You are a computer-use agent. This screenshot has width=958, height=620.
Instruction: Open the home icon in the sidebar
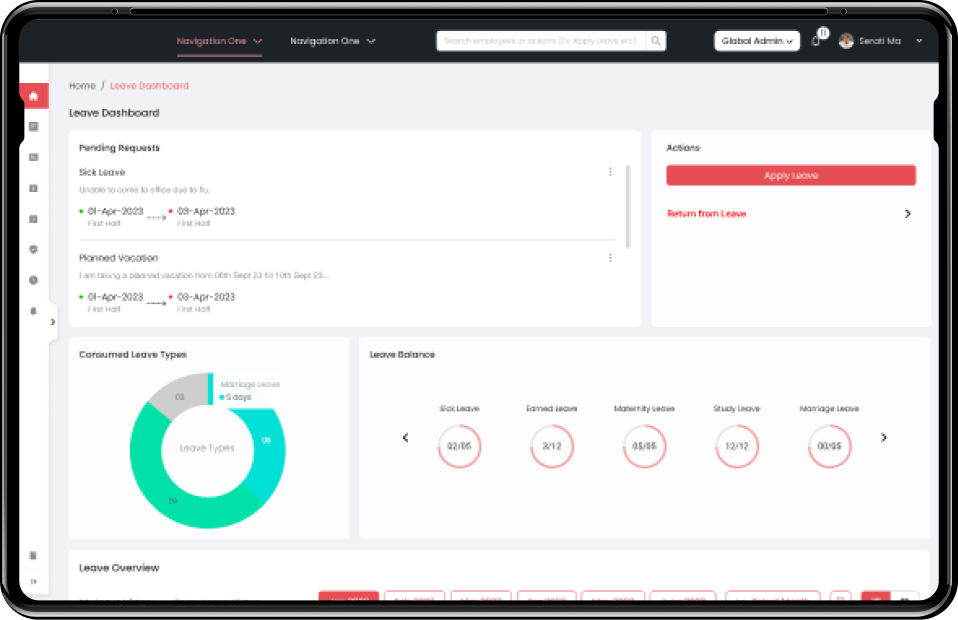33,95
